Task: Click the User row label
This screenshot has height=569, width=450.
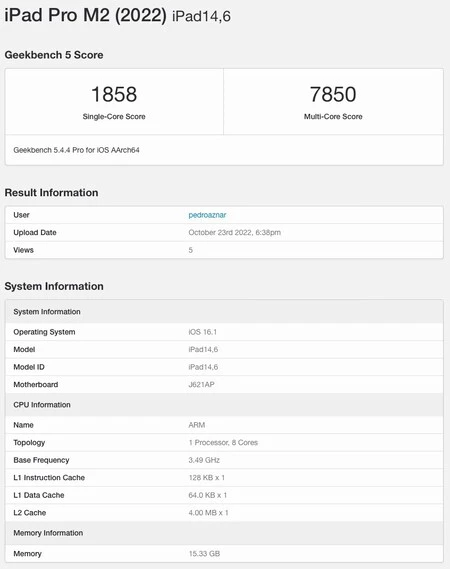Action: tap(21, 215)
